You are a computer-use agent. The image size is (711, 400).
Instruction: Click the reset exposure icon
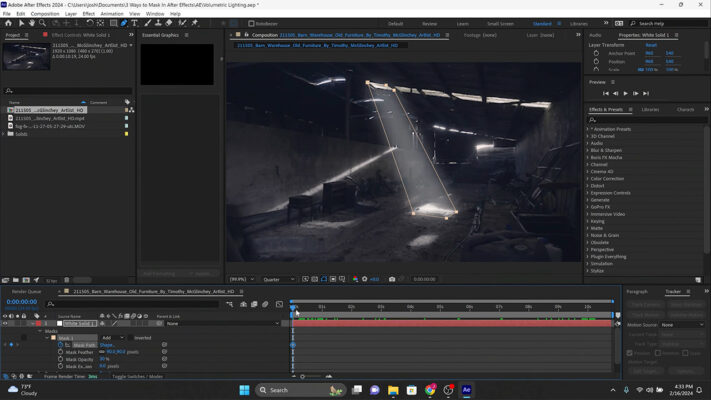click(x=364, y=279)
